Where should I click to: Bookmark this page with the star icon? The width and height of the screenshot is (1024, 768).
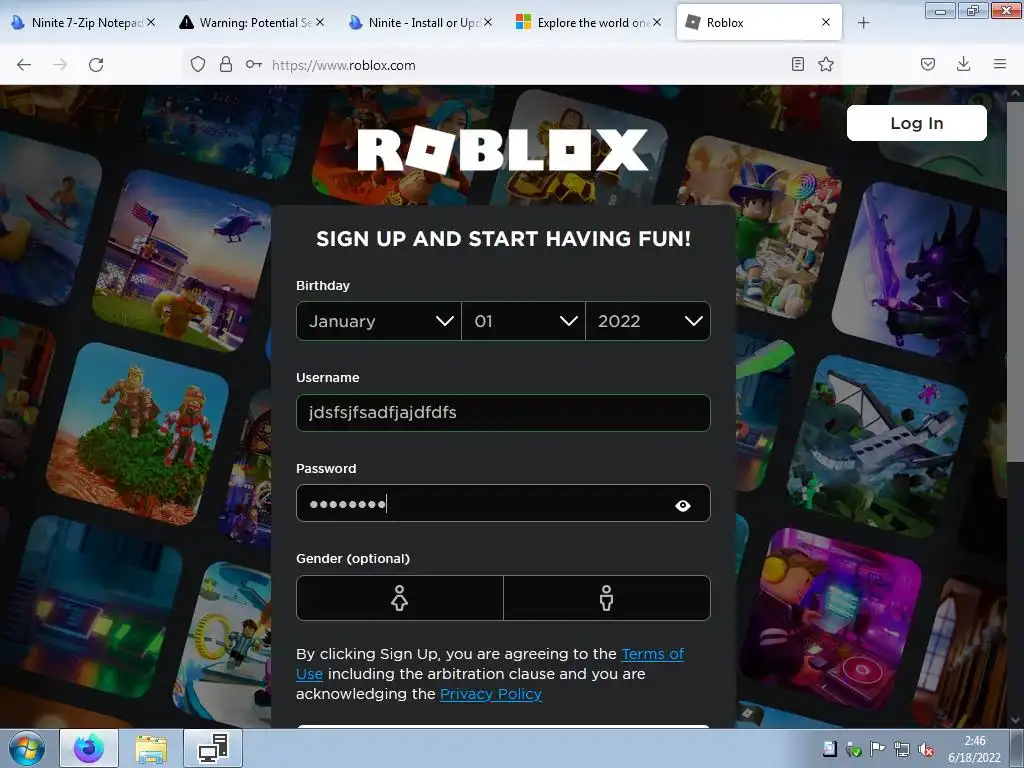click(x=826, y=64)
